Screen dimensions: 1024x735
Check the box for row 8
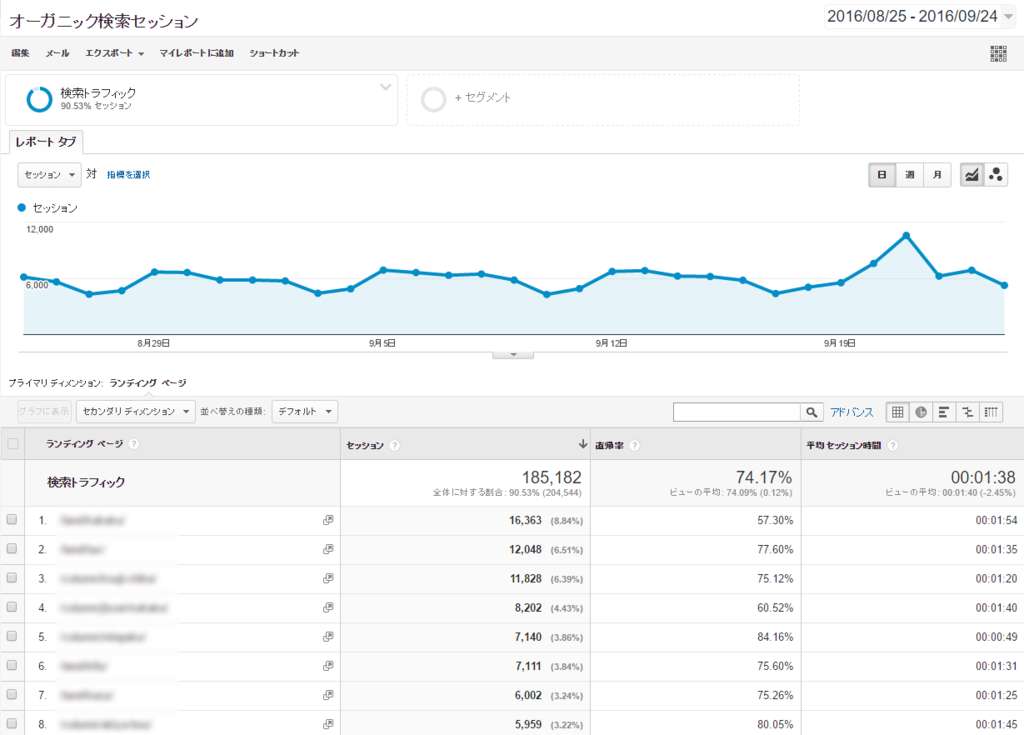12,723
